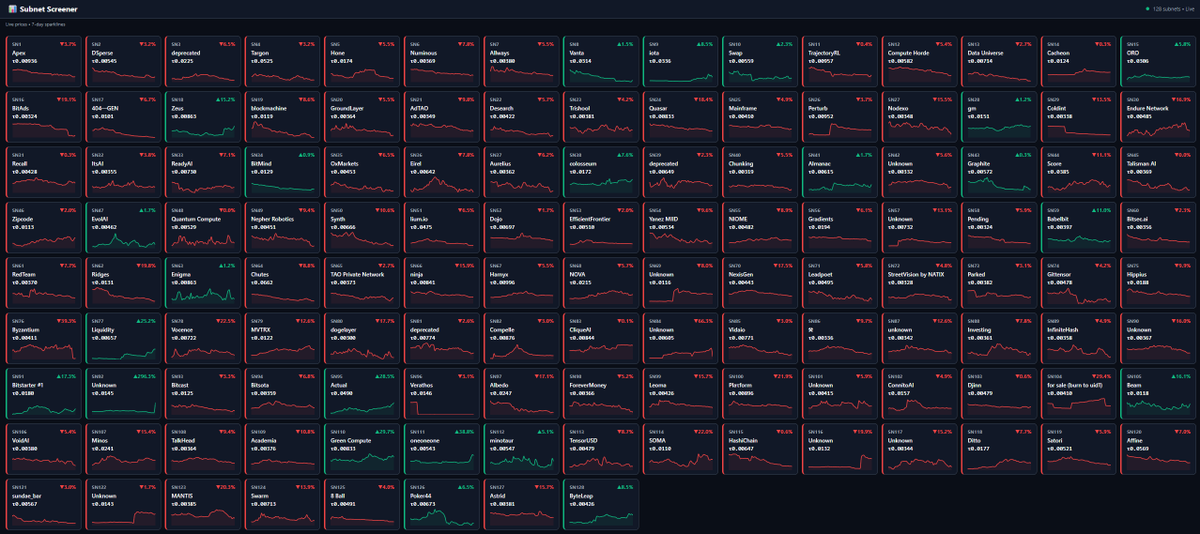This screenshot has height=534, width=1200.
Task: Click the BitAds subnet name
Action: point(21,108)
